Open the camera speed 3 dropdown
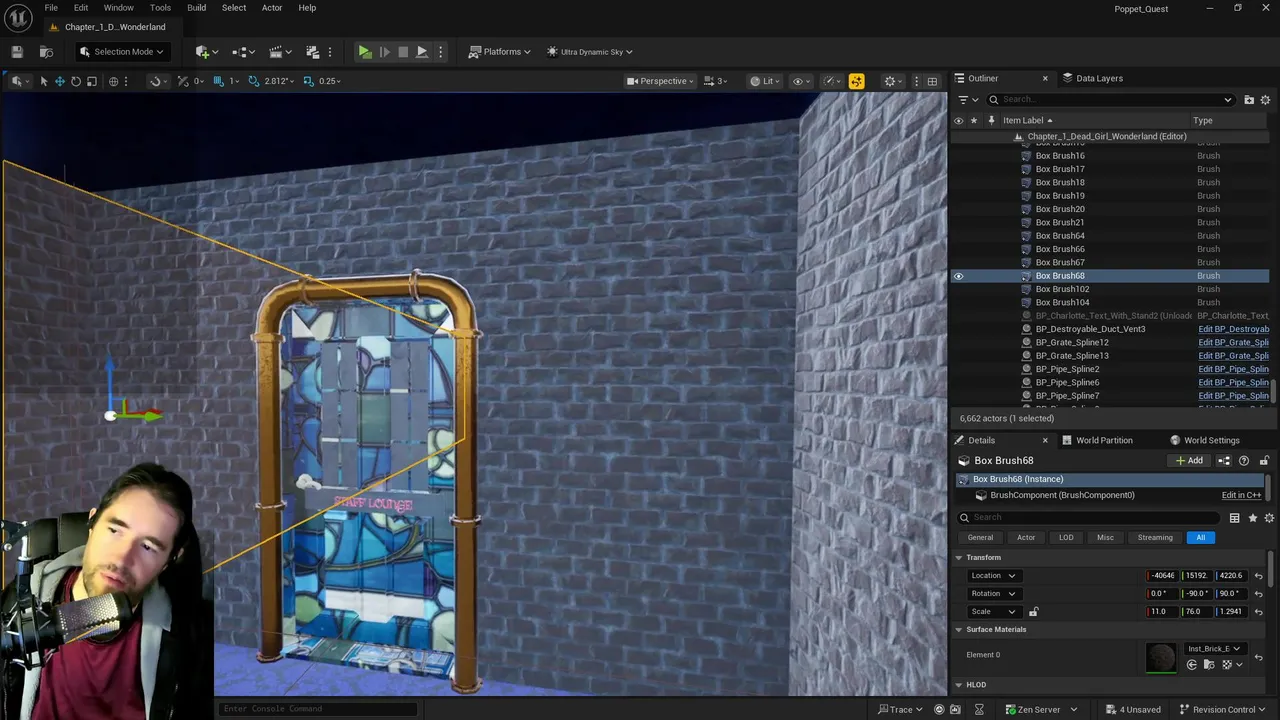This screenshot has width=1280, height=720. [715, 81]
